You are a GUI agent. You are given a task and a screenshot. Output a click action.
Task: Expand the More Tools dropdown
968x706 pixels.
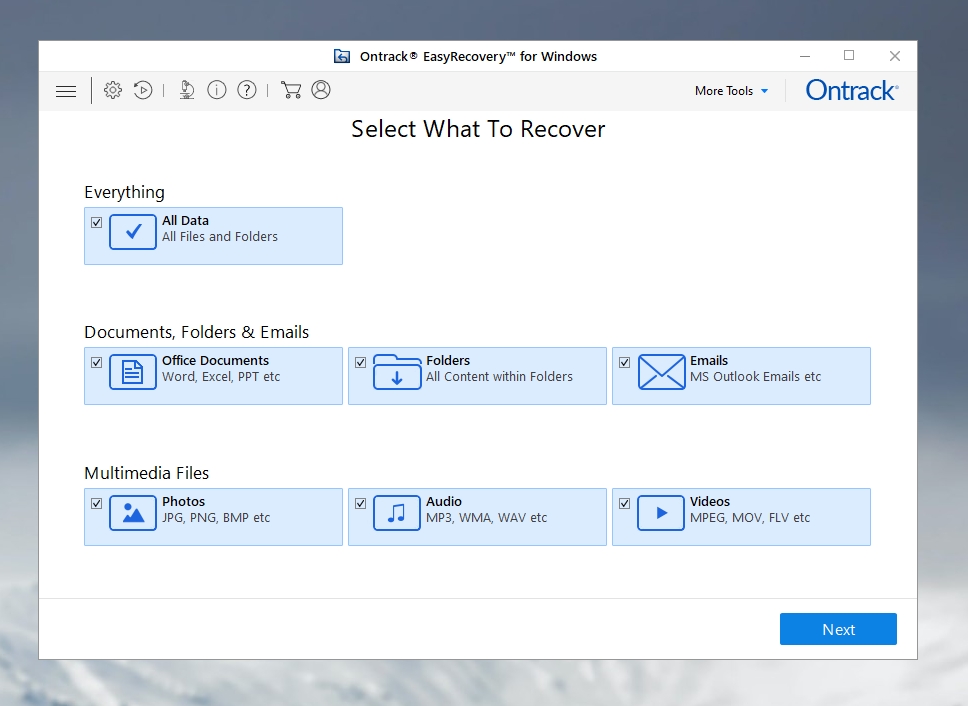click(x=731, y=91)
